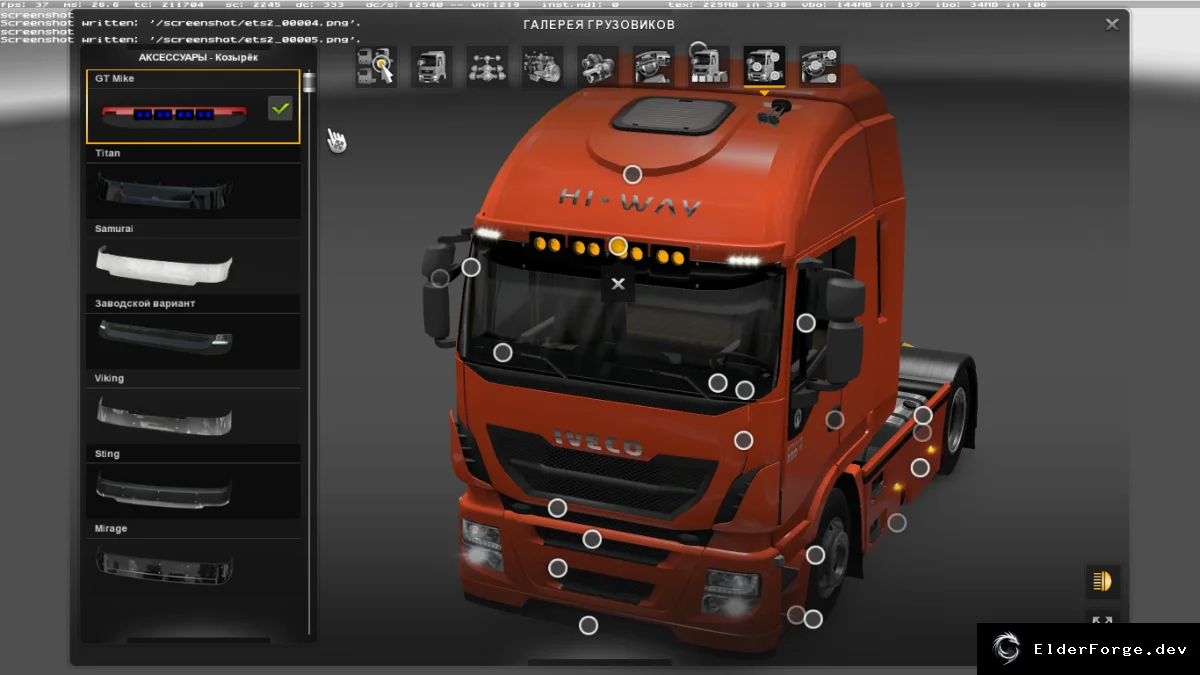Screen dimensions: 1200x675
Task: Close the truck gallery window
Action: pos(1112,24)
